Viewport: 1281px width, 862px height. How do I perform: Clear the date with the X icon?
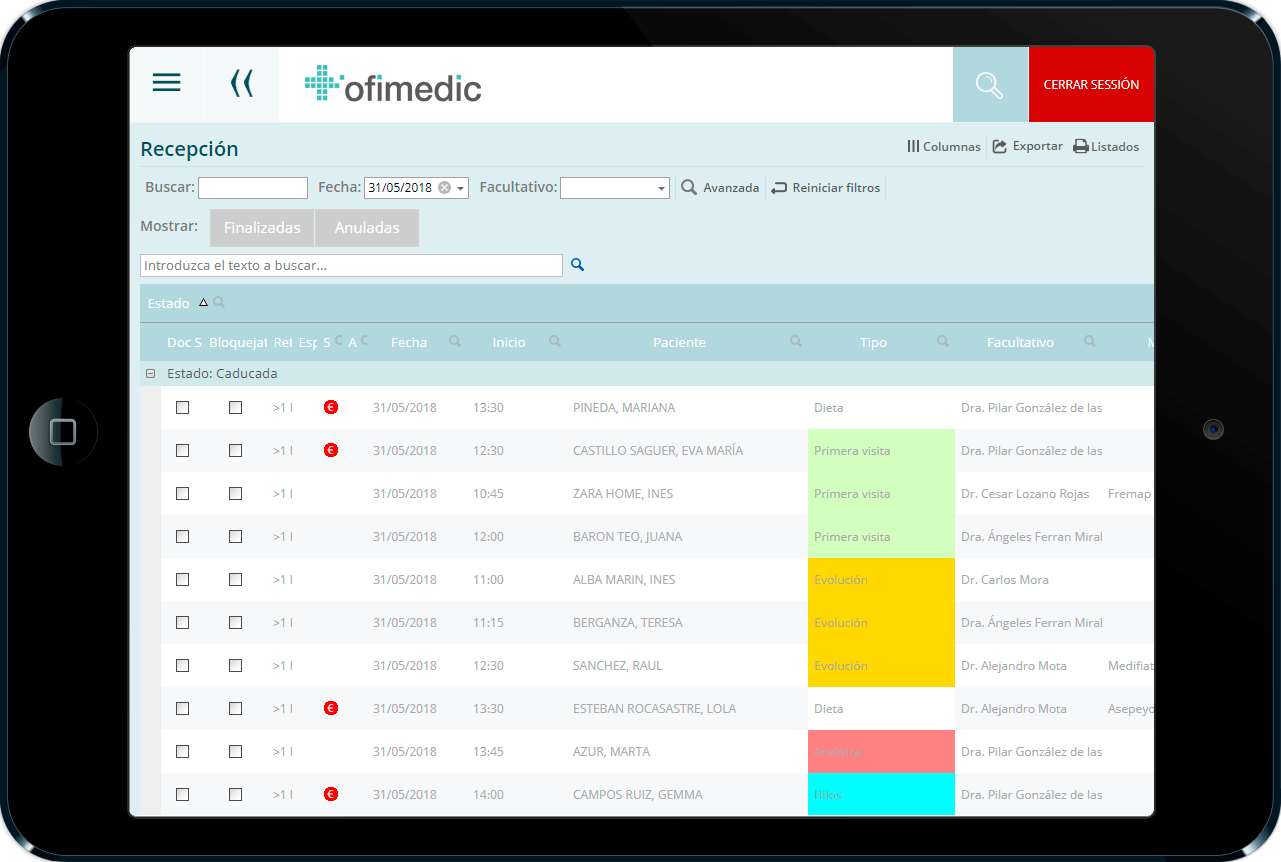pyautogui.click(x=444, y=188)
